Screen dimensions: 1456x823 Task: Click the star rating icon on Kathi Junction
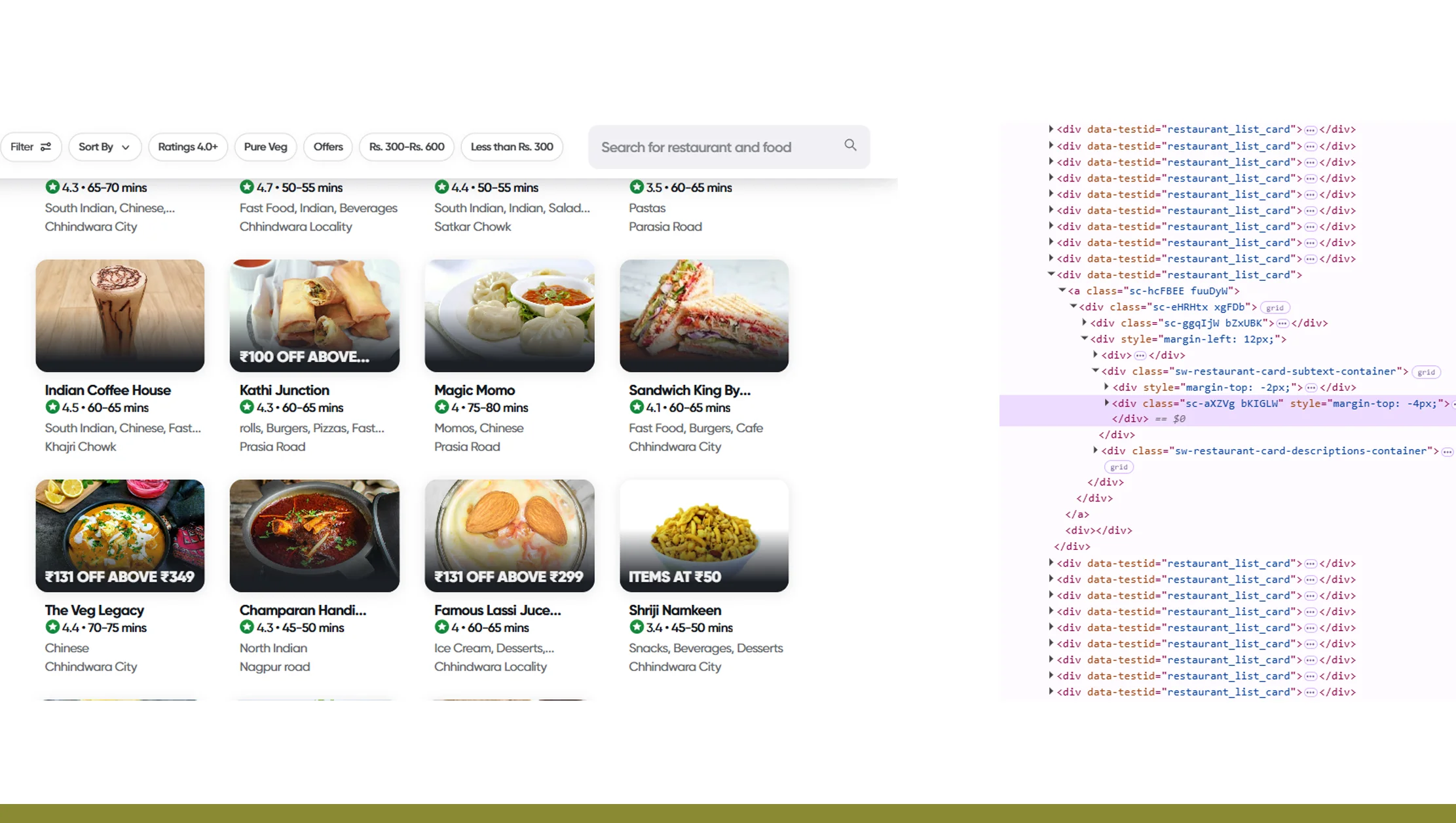246,407
